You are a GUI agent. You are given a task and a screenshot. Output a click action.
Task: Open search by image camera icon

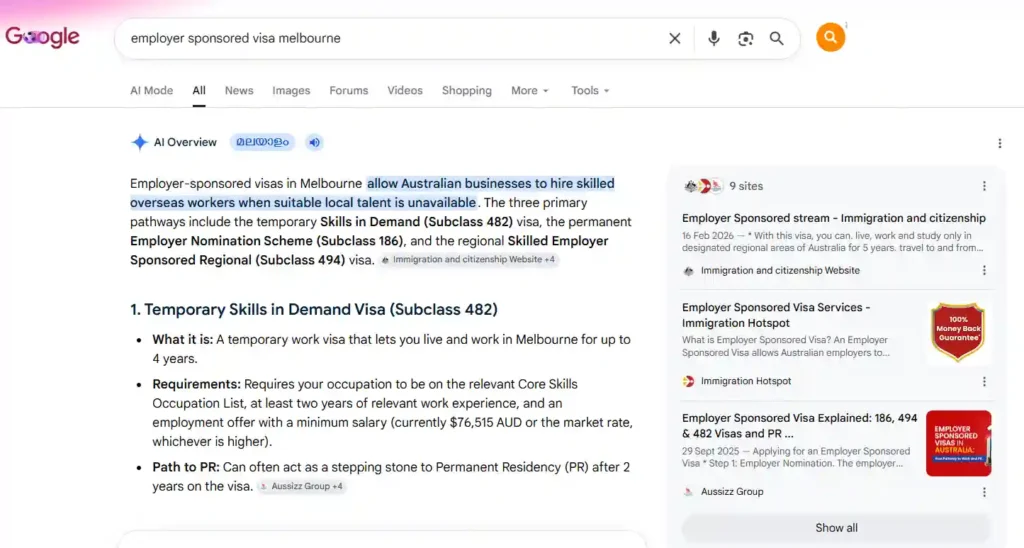coord(745,39)
